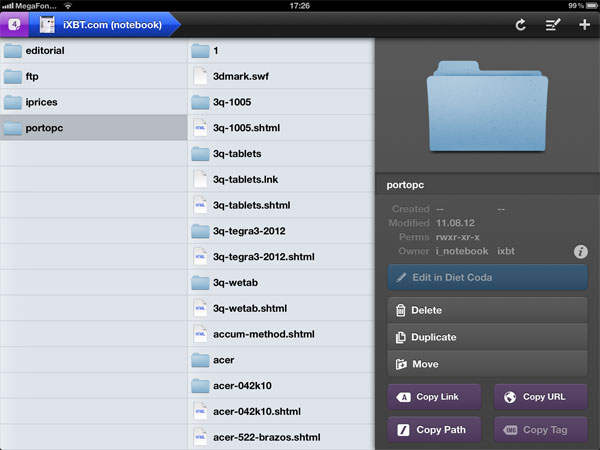Select file acer-522-brazos.shtml
The image size is (600, 450).
pos(281,437)
